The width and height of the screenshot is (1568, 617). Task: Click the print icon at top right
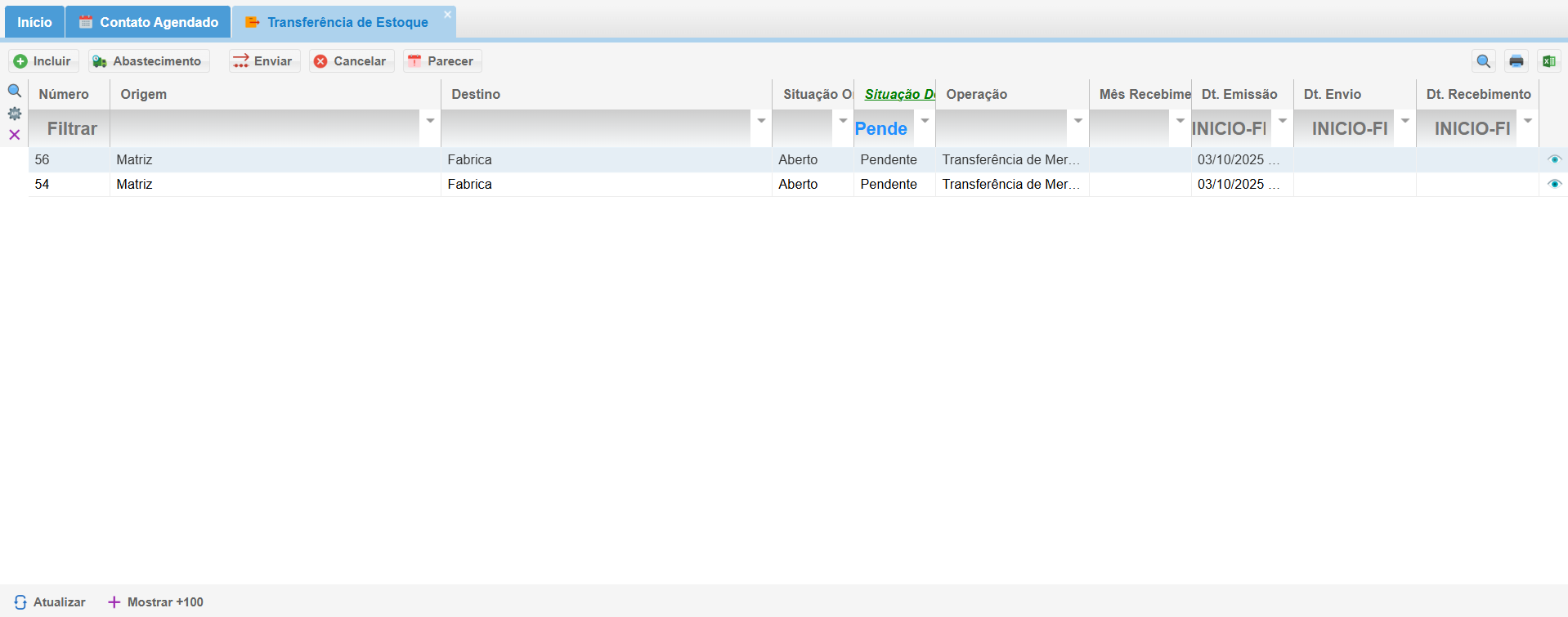click(x=1516, y=61)
